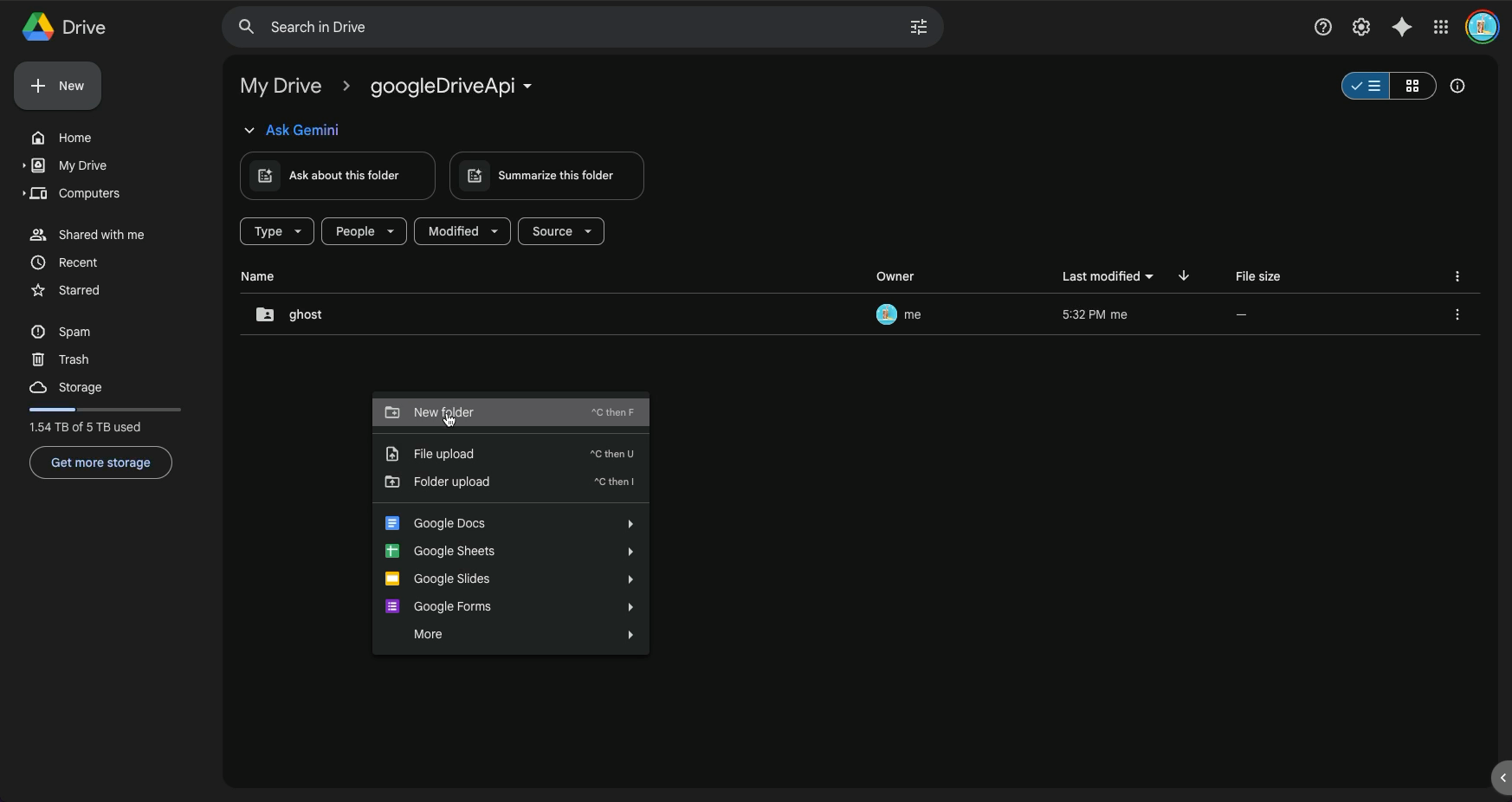
Task: Open Google Slides submenu
Action: (x=511, y=579)
